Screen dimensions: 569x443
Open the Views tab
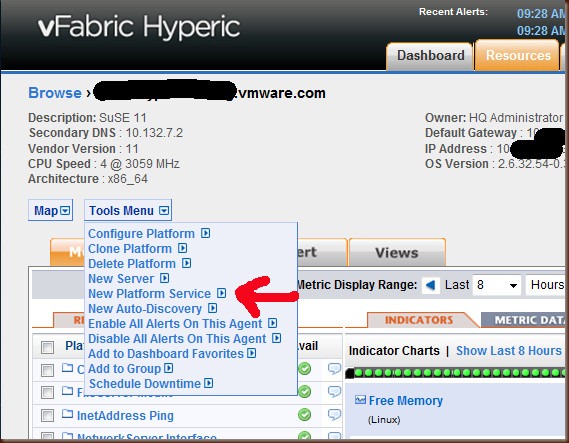point(397,253)
